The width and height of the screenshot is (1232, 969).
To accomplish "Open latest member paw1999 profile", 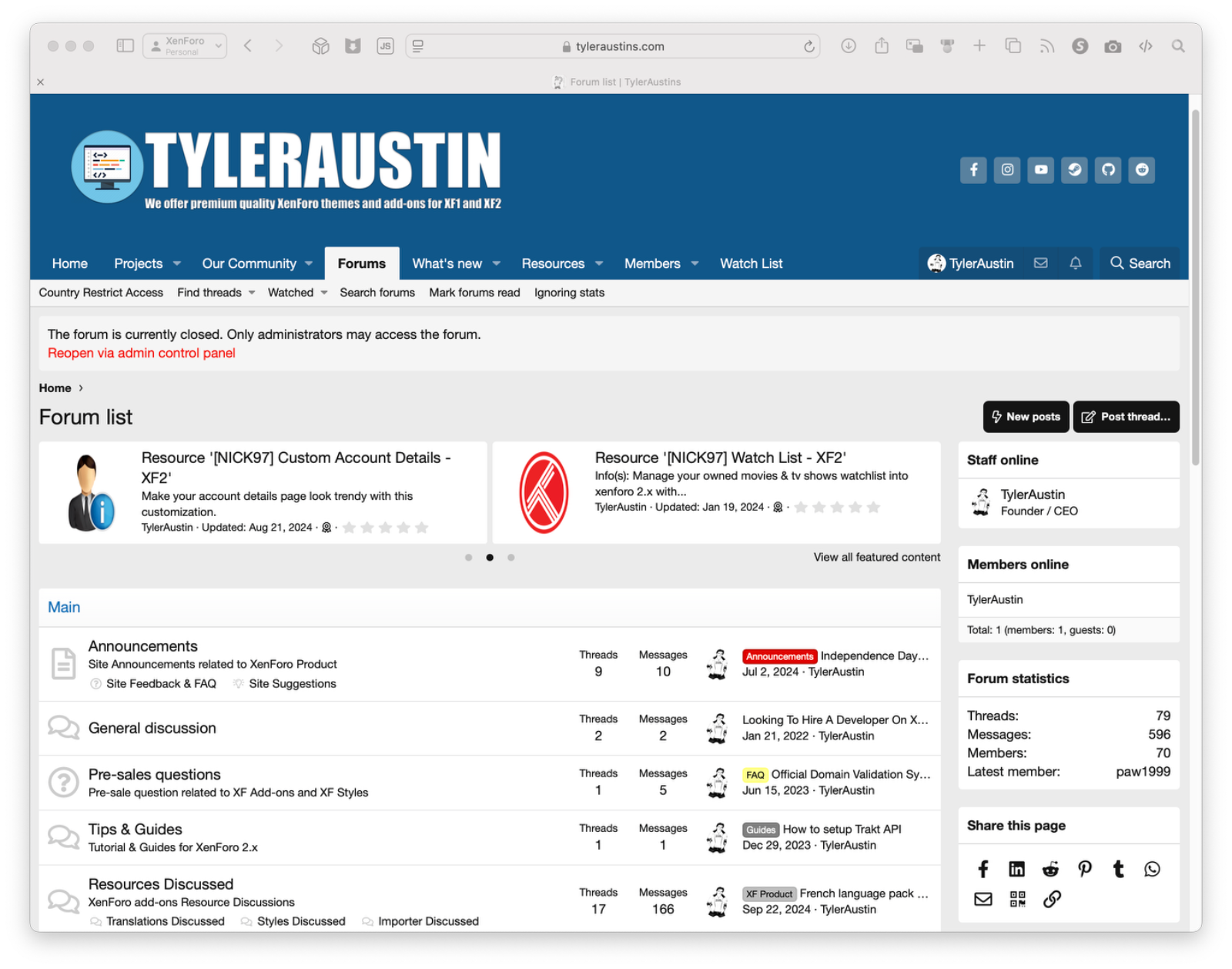I will pos(1143,772).
